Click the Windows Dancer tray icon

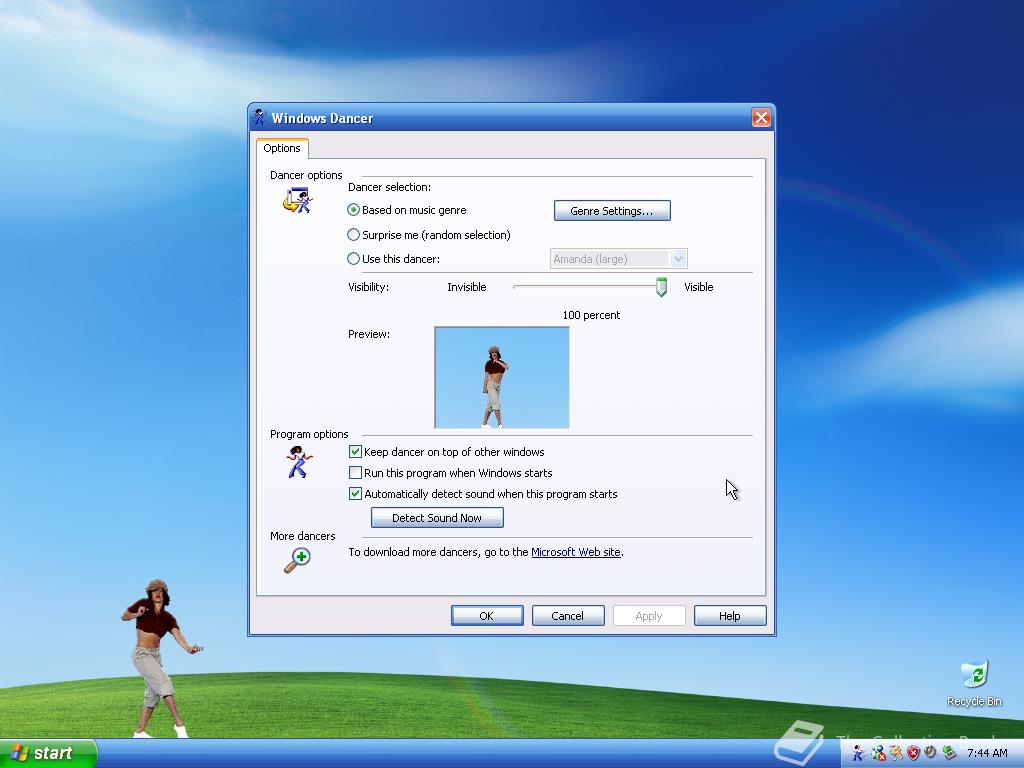(858, 753)
